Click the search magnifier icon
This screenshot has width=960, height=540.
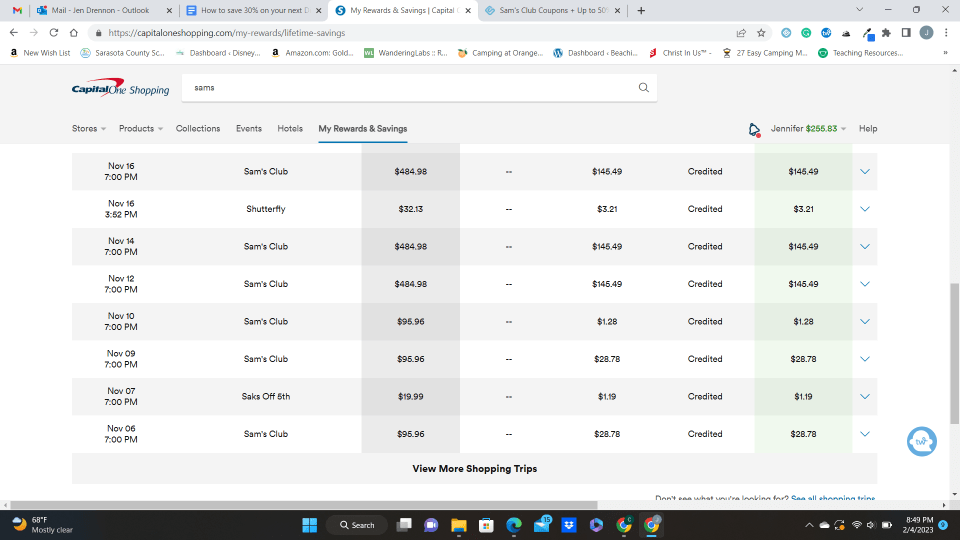643,88
